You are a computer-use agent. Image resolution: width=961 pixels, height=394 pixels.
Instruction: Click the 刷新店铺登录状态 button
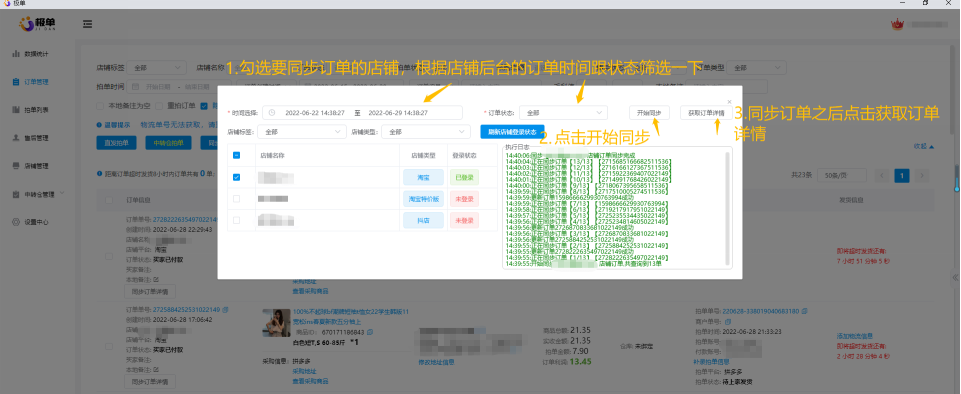(512, 132)
